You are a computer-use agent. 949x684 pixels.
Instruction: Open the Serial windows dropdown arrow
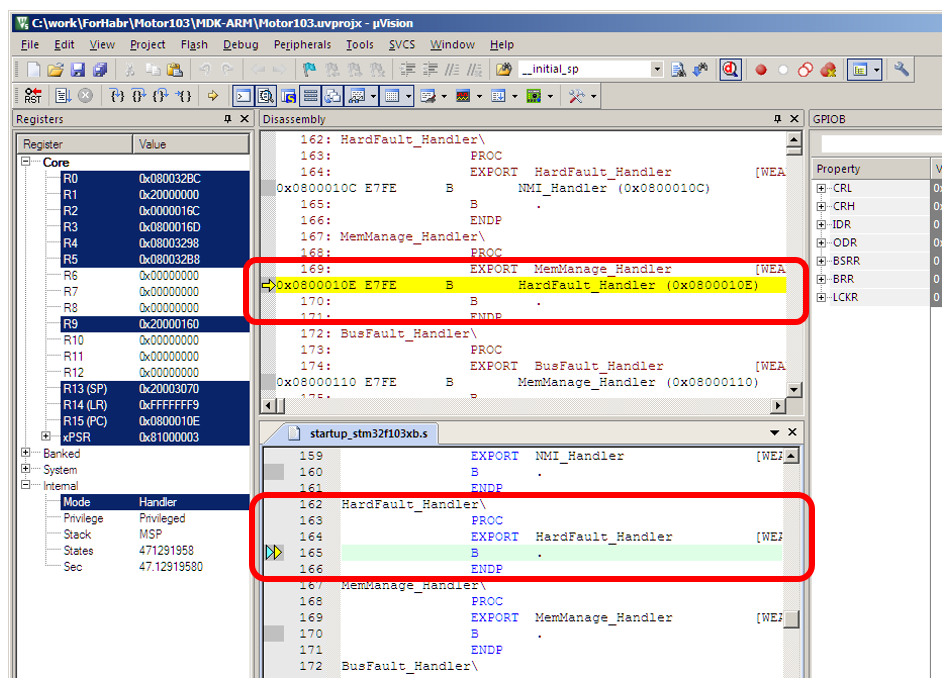click(x=444, y=96)
